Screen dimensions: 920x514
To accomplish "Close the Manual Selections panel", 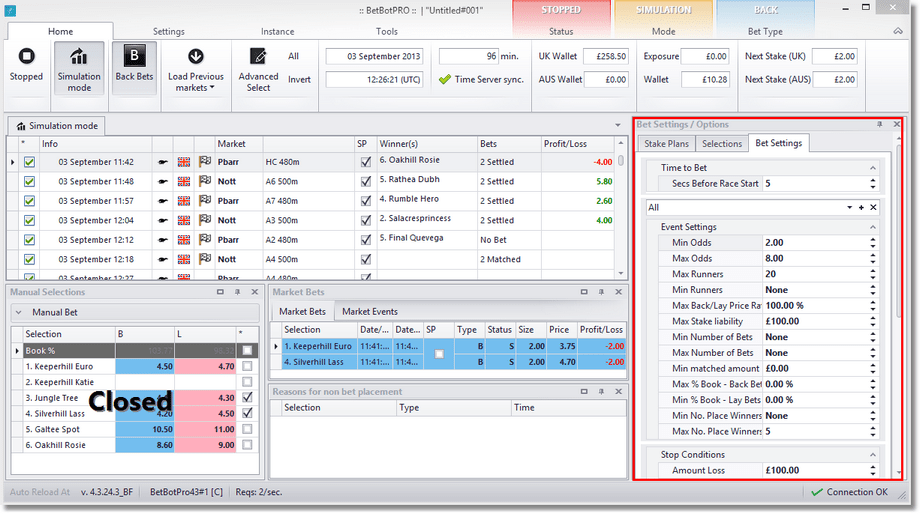I will point(255,292).
